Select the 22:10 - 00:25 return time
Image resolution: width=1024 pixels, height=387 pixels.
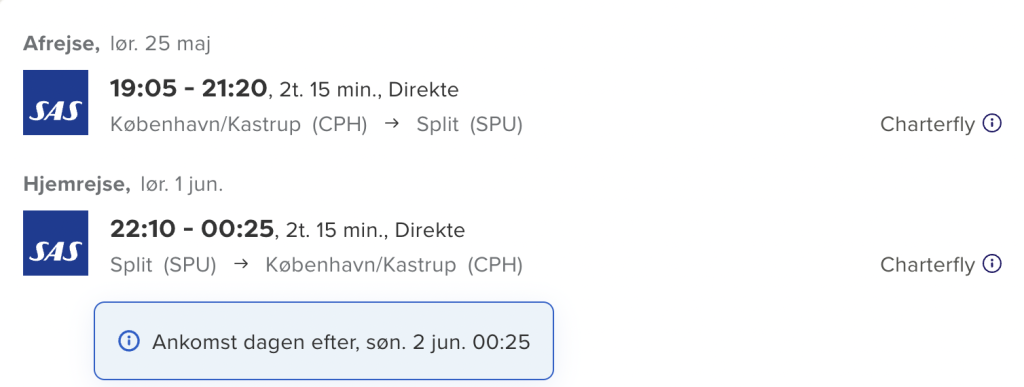(x=191, y=229)
